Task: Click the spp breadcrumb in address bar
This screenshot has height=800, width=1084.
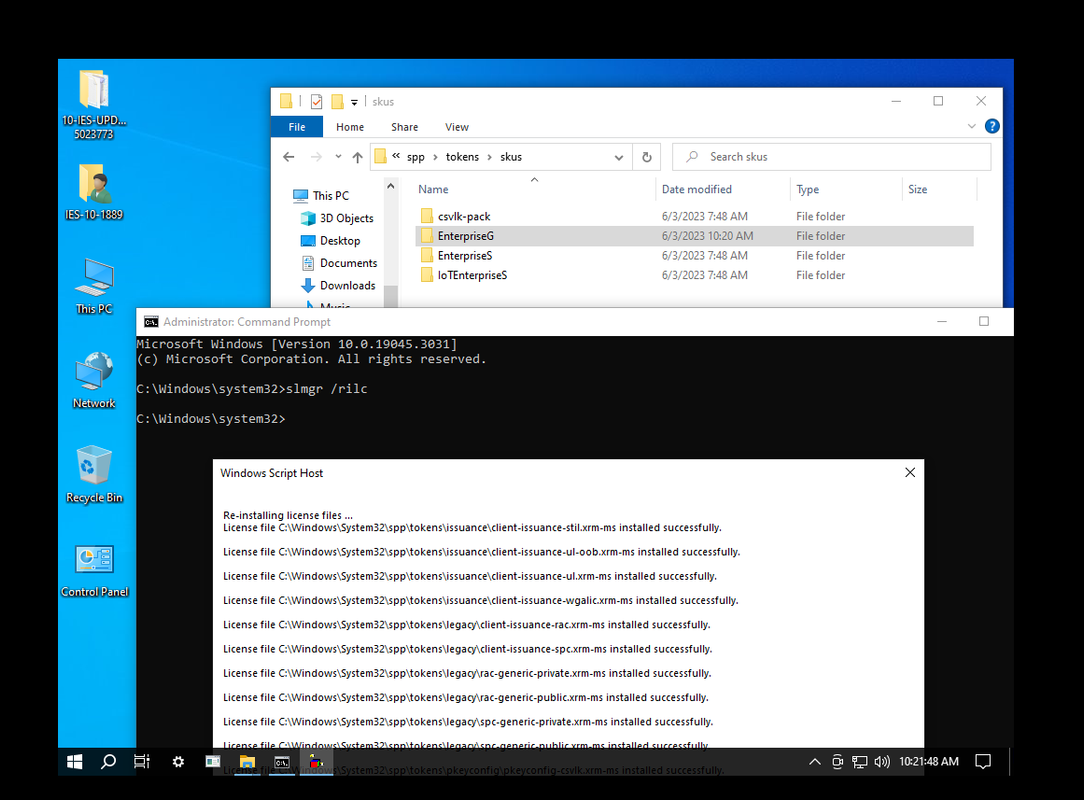Action: tap(415, 157)
